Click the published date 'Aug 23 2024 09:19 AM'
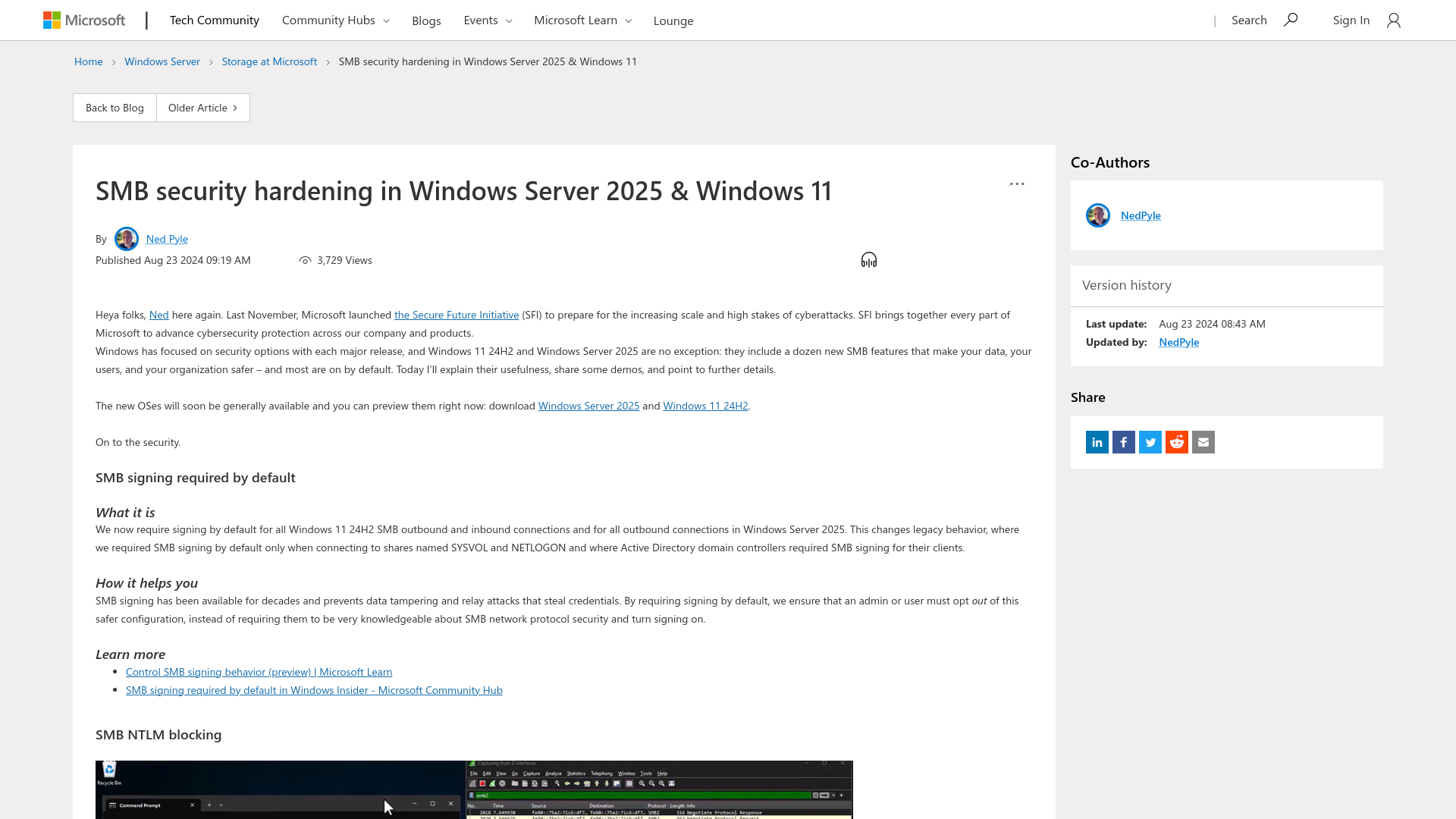The image size is (1456, 819). pyautogui.click(x=197, y=260)
